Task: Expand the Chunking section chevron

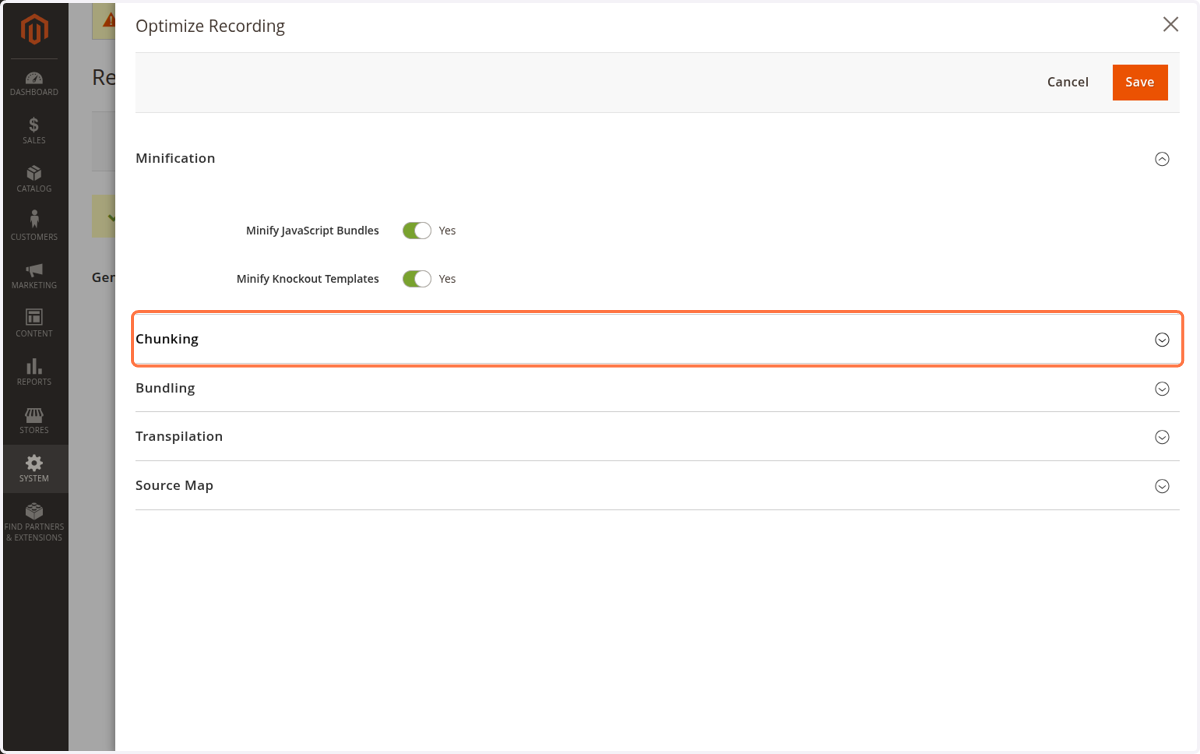Action: tap(1162, 340)
